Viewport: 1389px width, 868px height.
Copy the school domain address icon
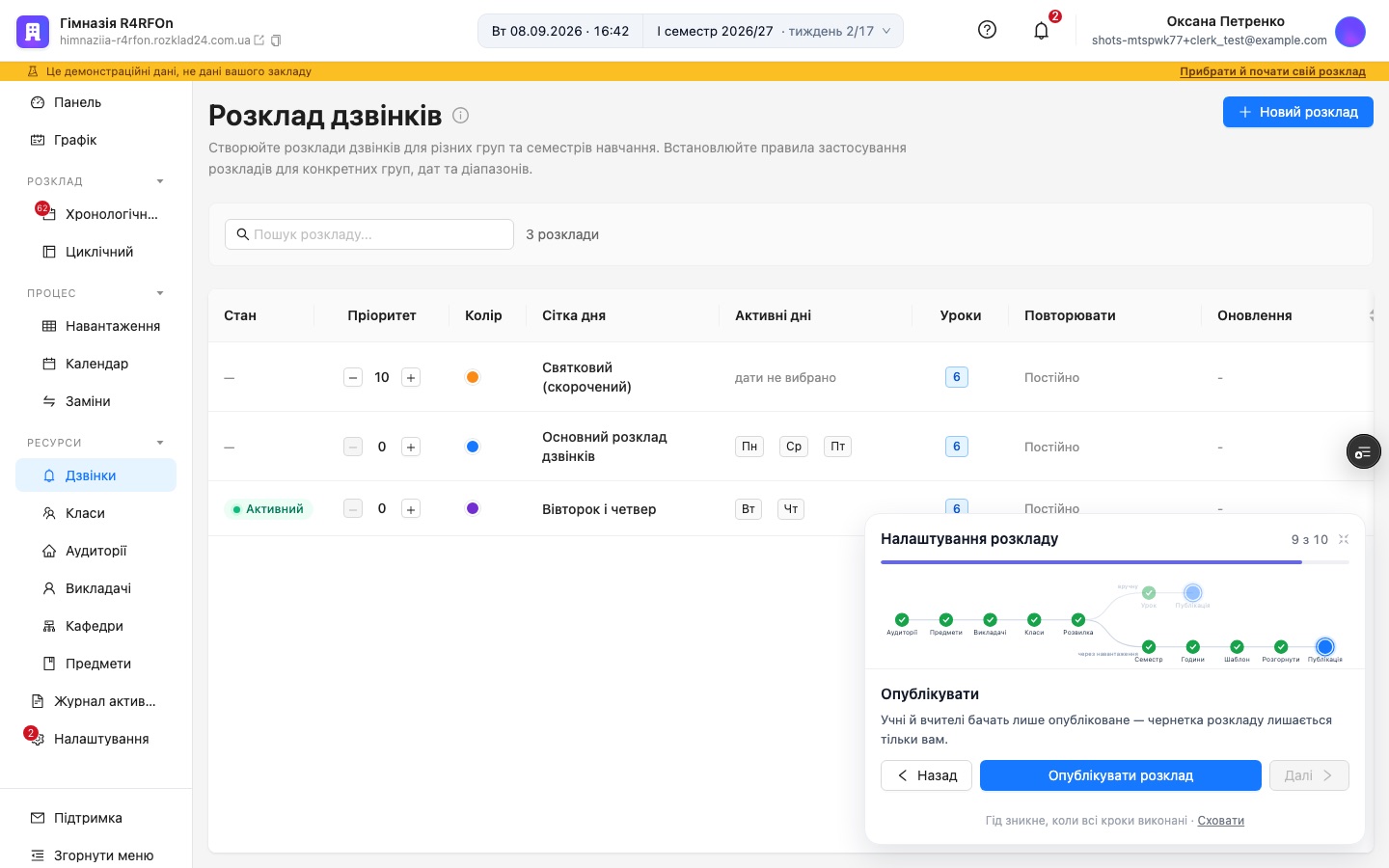[x=276, y=41]
